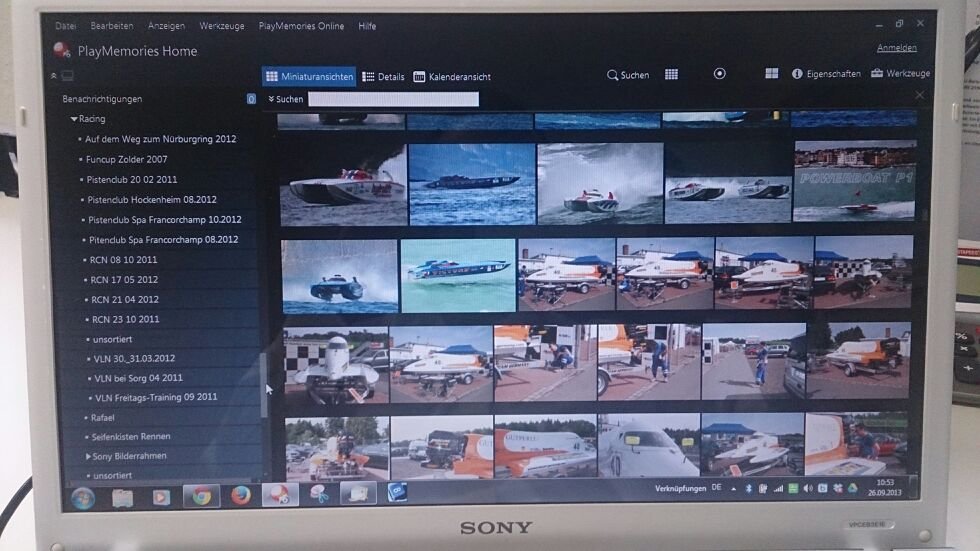Click the Windows Start button
The width and height of the screenshot is (980, 551).
[x=82, y=497]
